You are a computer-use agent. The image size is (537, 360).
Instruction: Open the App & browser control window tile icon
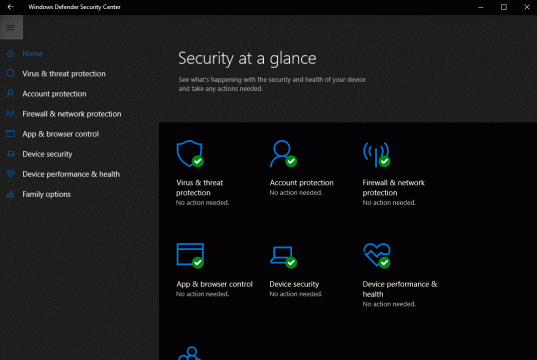coord(190,256)
